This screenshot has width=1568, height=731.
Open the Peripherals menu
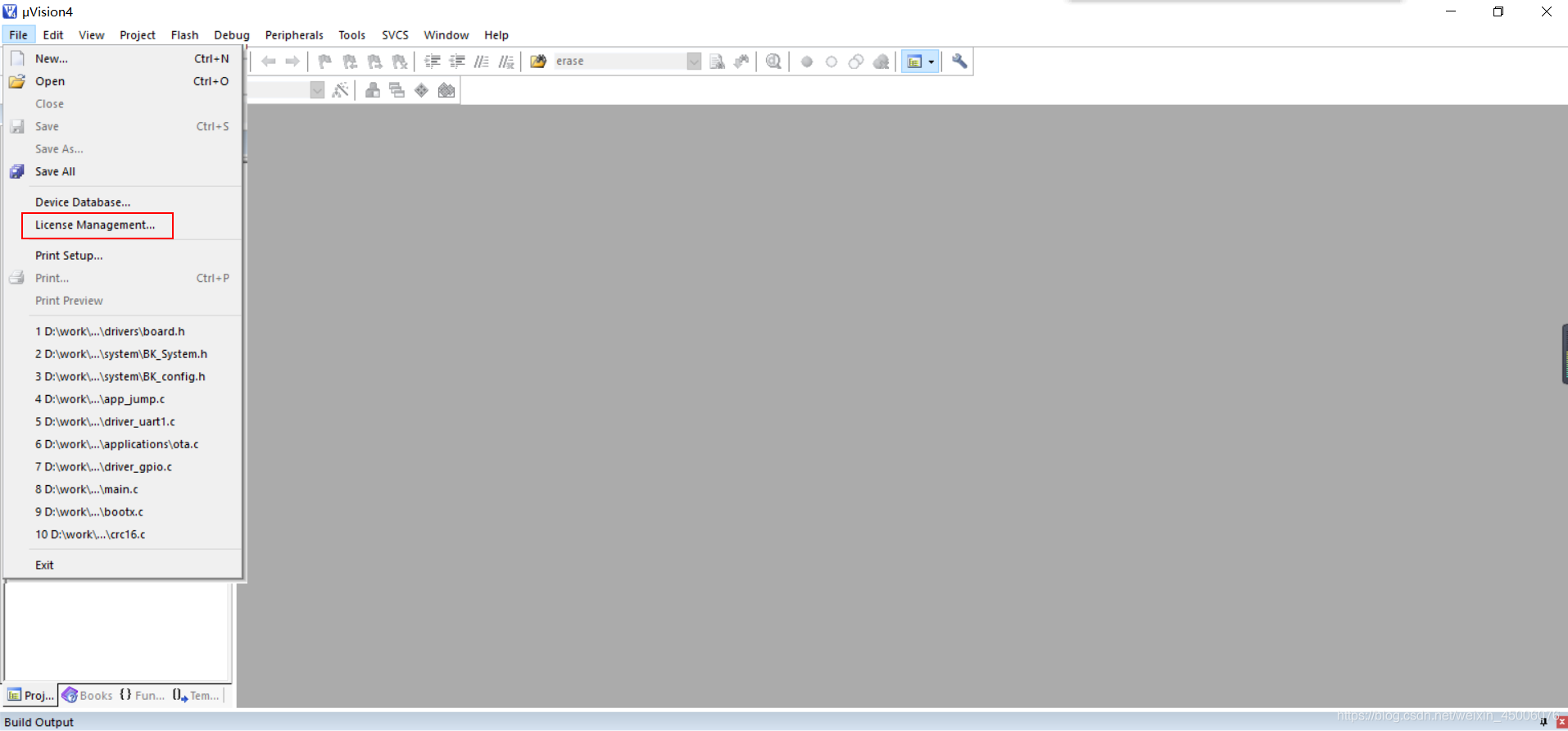[294, 35]
